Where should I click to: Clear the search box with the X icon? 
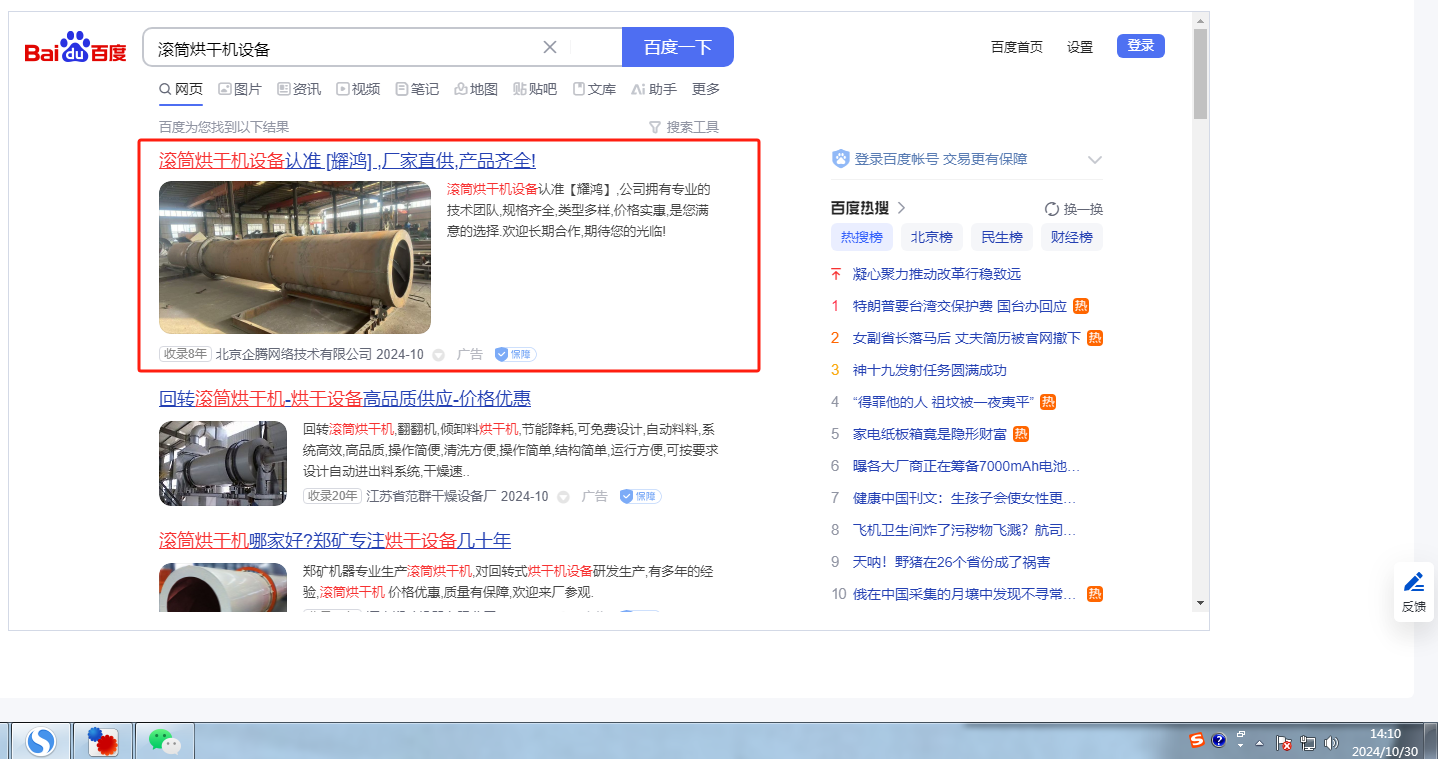coord(550,47)
